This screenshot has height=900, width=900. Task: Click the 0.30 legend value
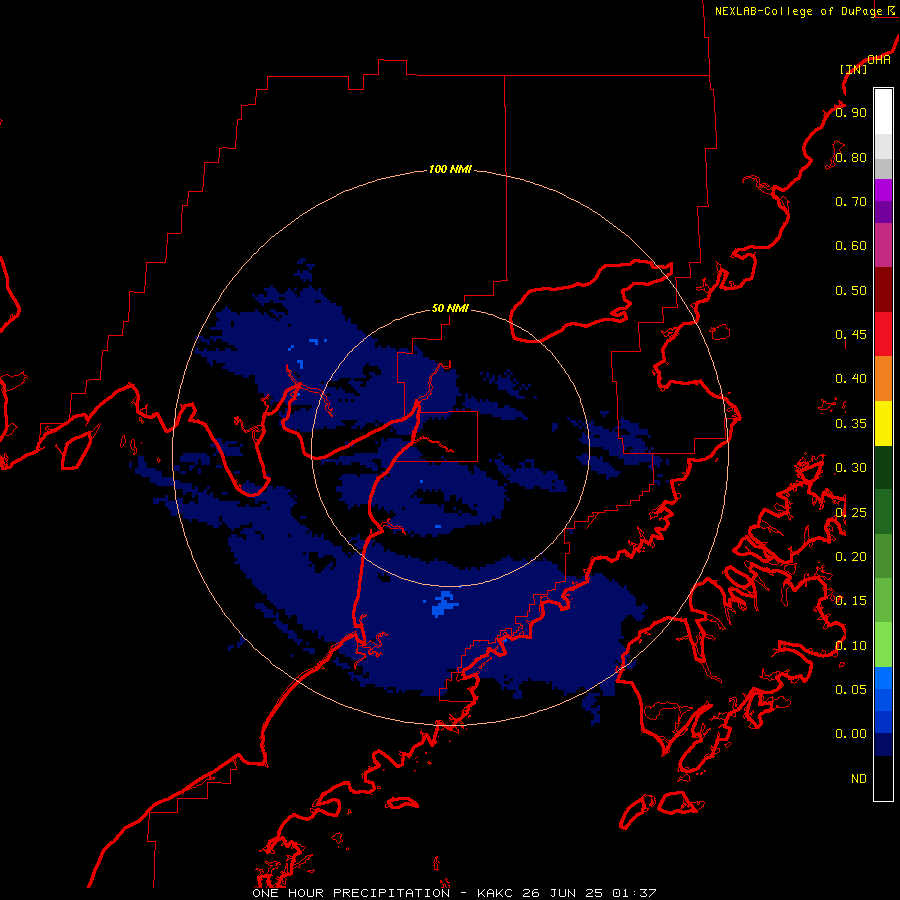tap(851, 468)
